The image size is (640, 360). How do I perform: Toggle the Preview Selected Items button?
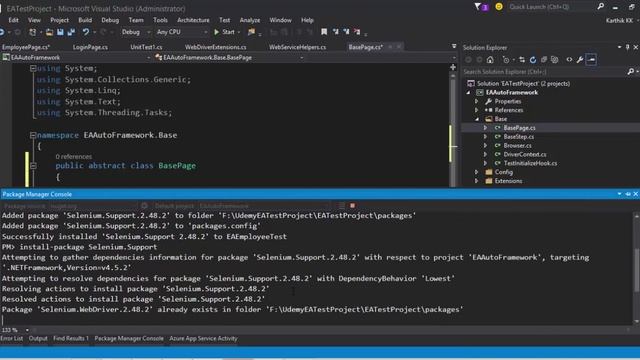591,60
